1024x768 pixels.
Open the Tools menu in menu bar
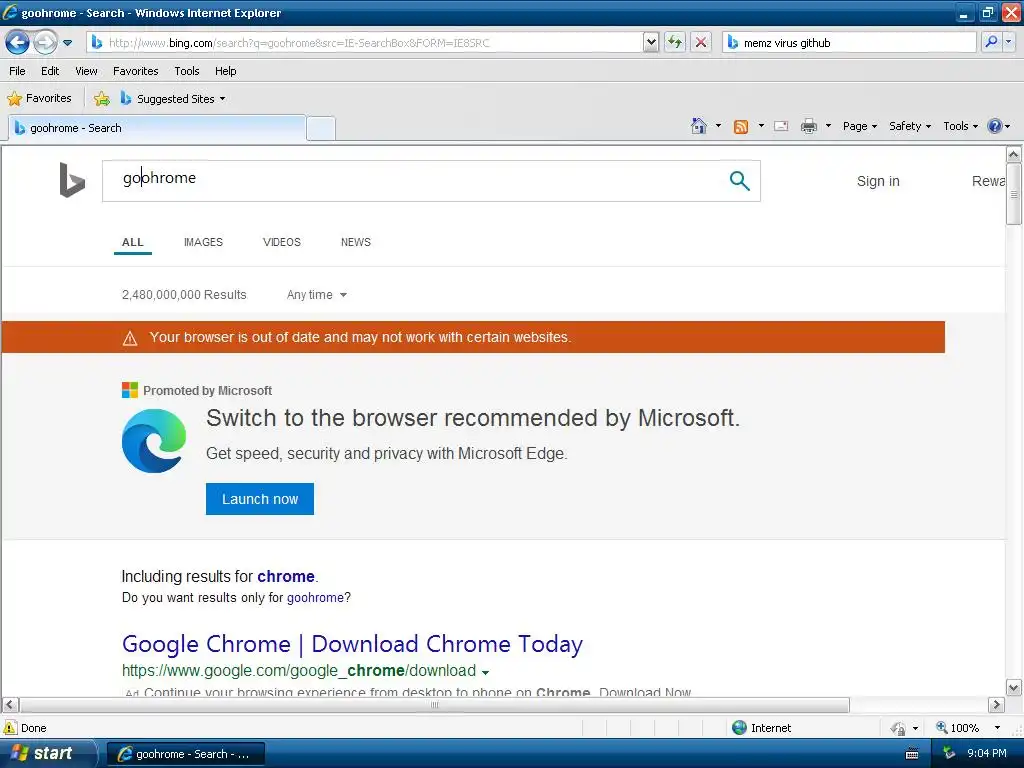click(187, 71)
